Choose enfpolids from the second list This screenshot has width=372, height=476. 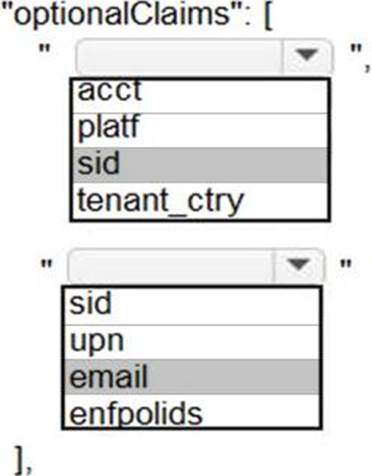(192, 411)
